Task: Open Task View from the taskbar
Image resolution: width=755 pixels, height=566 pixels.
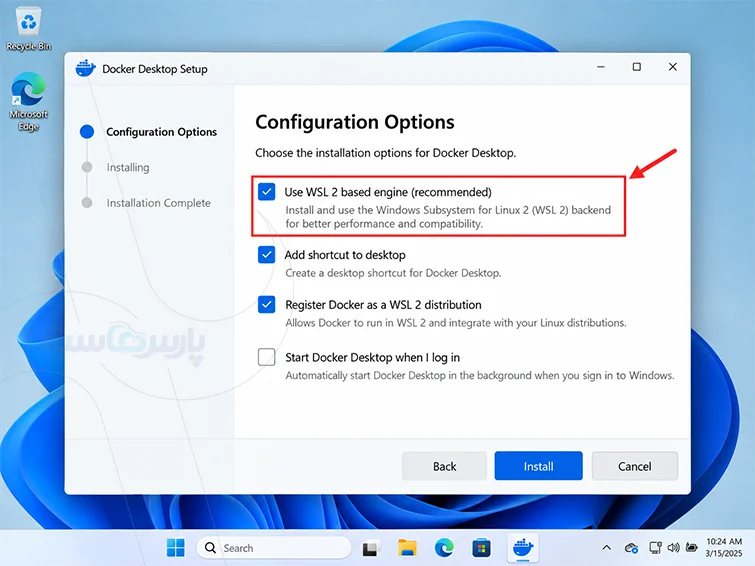Action: coord(372,548)
